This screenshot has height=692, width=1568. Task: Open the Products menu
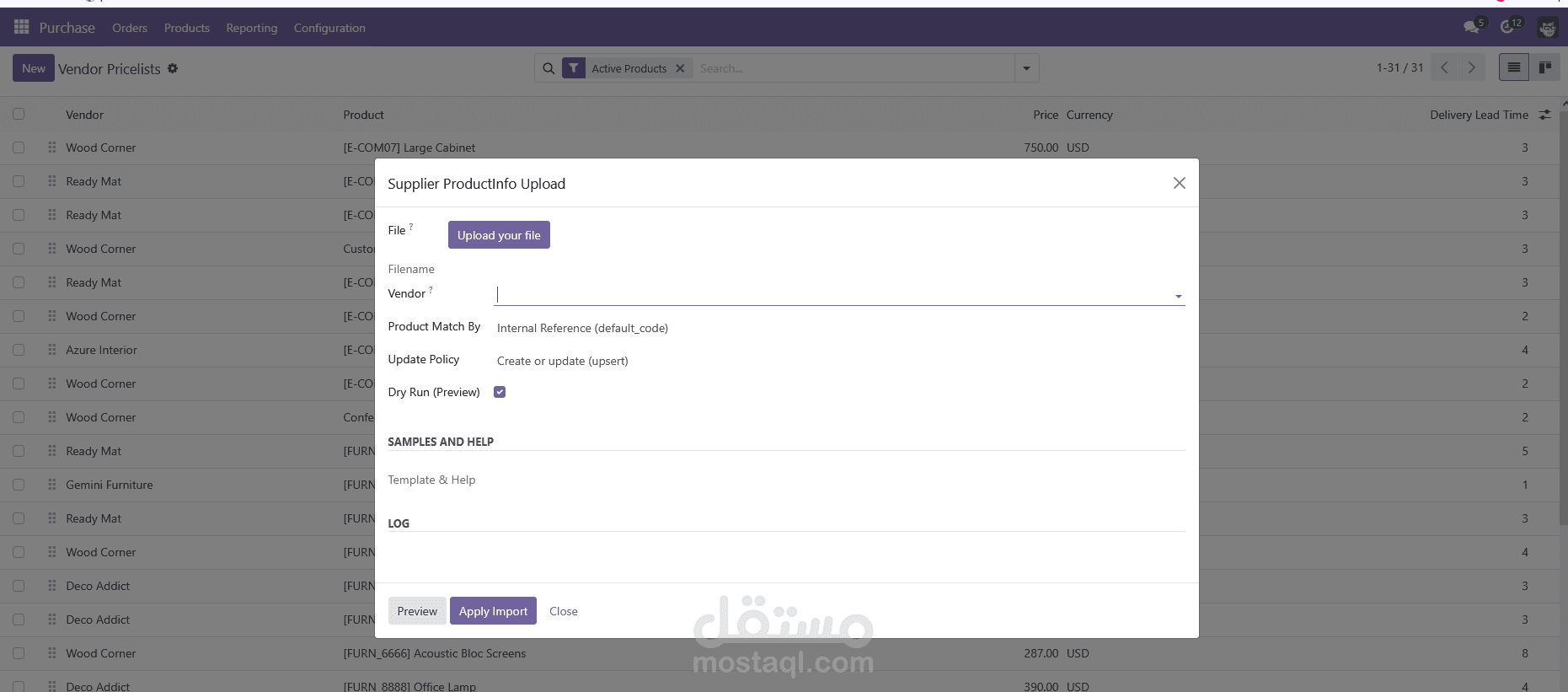[187, 28]
